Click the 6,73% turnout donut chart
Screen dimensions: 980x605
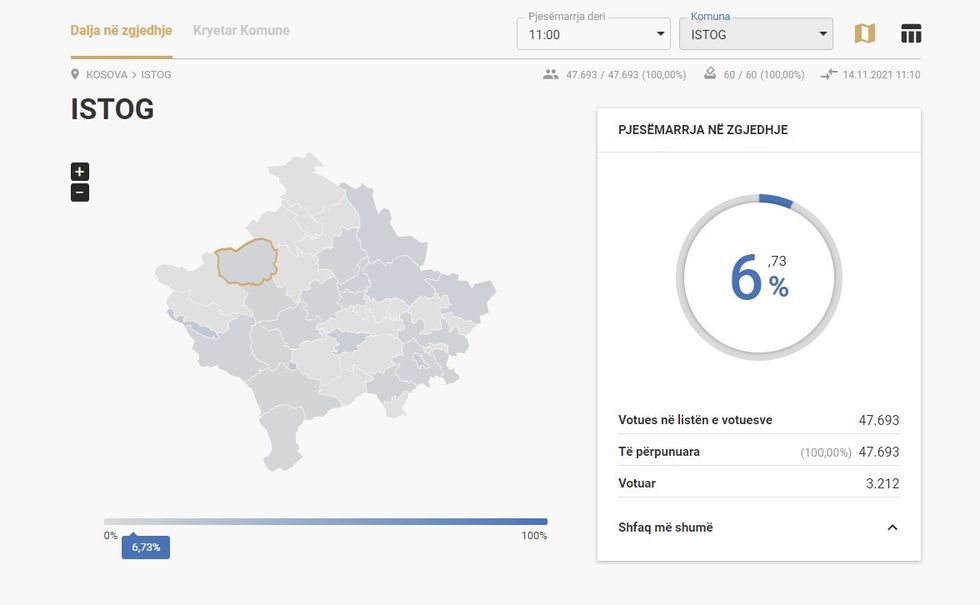[759, 277]
